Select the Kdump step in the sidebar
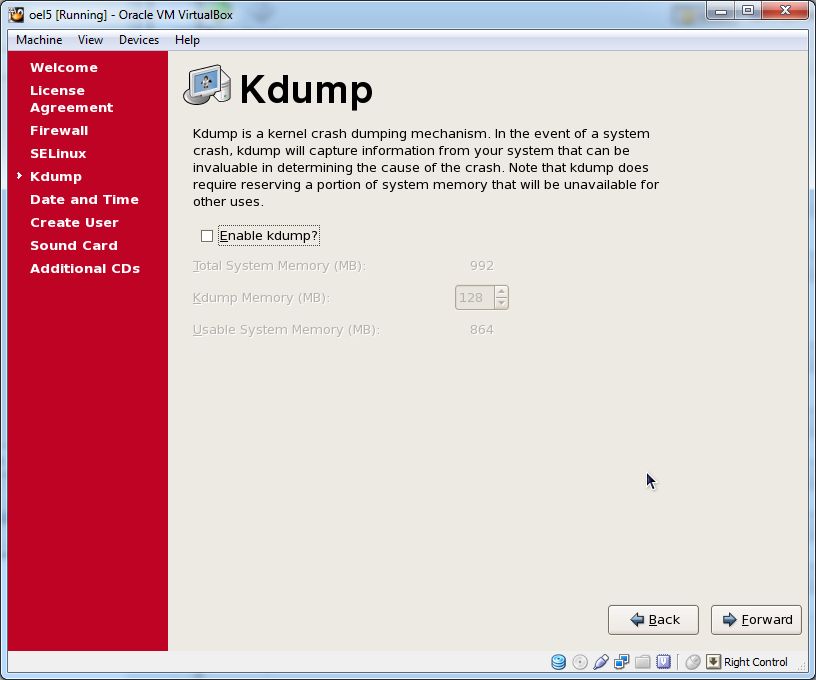This screenshot has height=680, width=816. coord(56,177)
